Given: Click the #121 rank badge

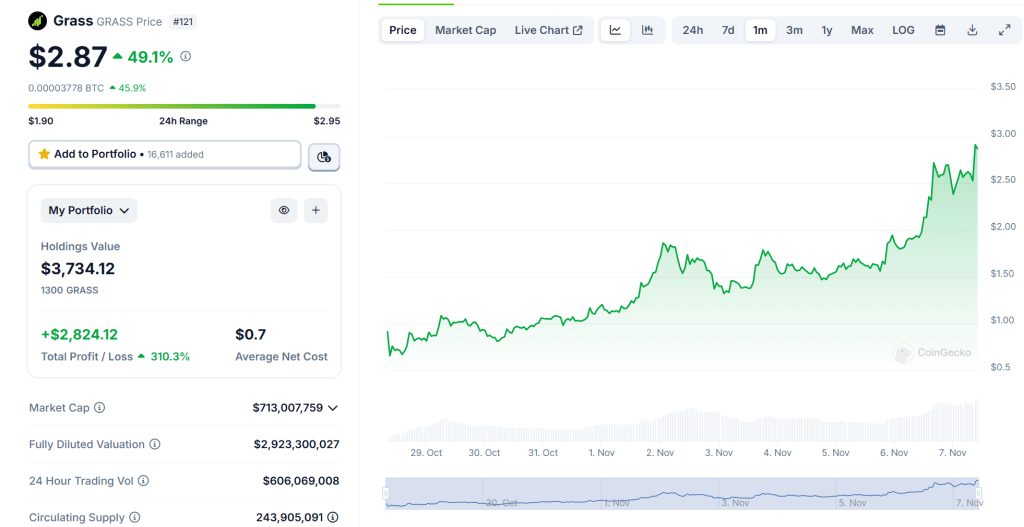Looking at the screenshot, I should pos(183,22).
